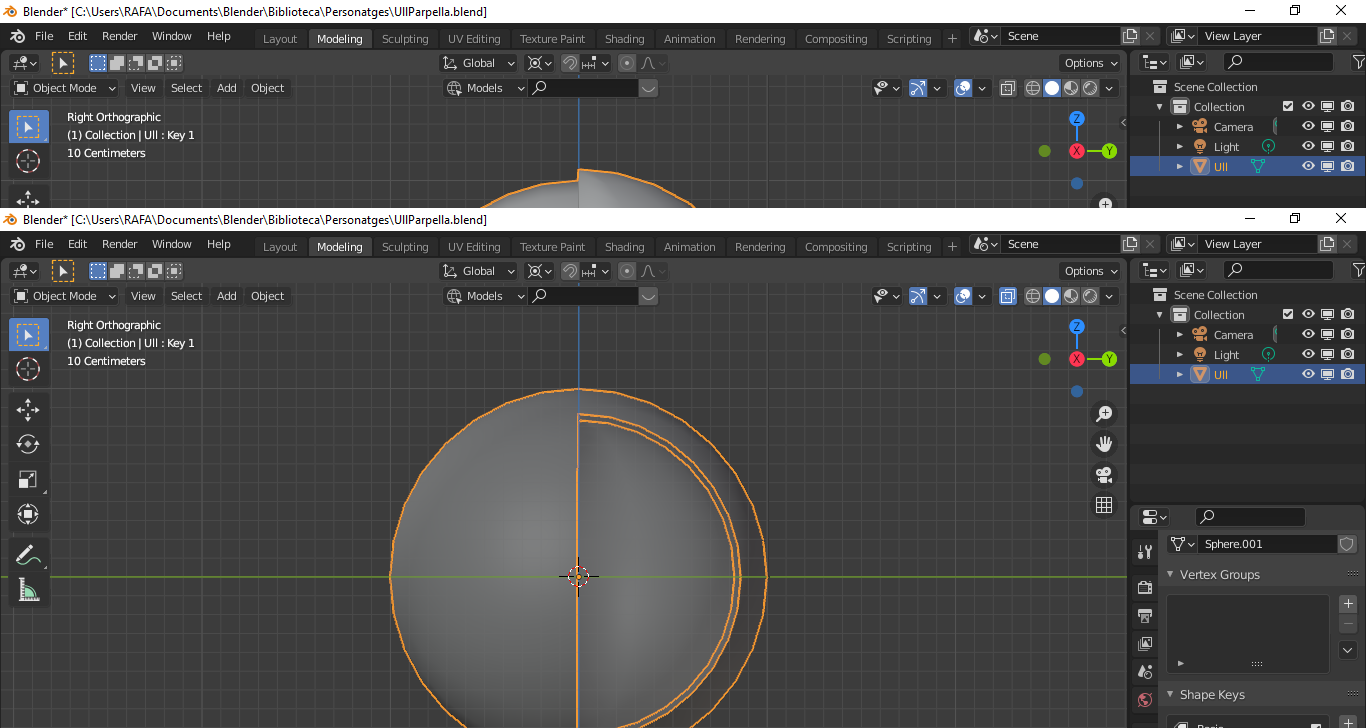The width and height of the screenshot is (1366, 728).
Task: Select the Cursor tool in lower Blender window
Action: tap(28, 369)
